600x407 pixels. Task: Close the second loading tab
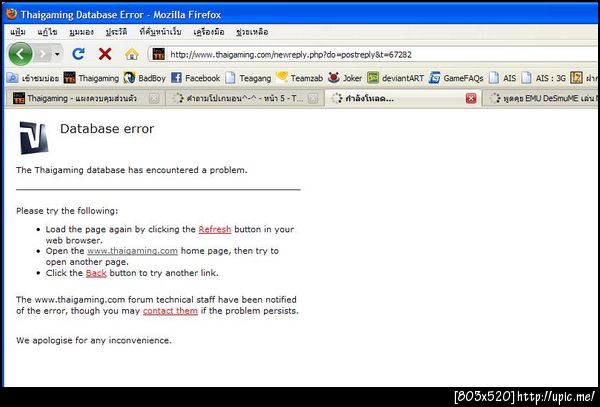point(313,99)
